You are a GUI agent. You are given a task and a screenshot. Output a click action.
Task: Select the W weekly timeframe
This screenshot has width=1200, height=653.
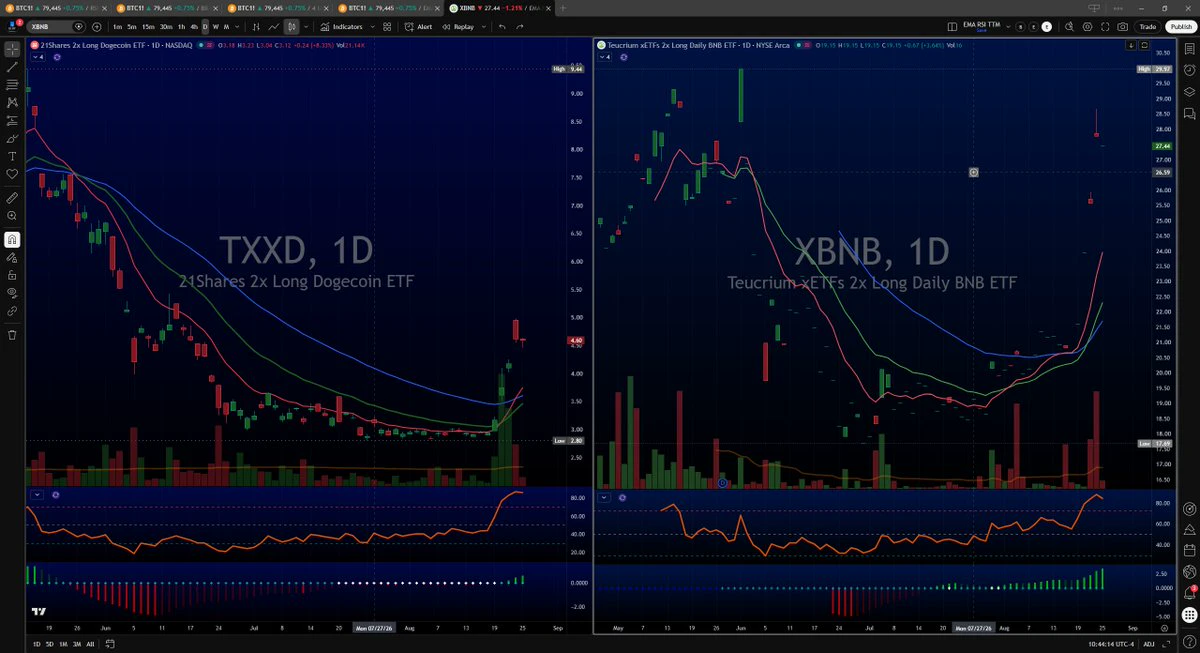[216, 27]
